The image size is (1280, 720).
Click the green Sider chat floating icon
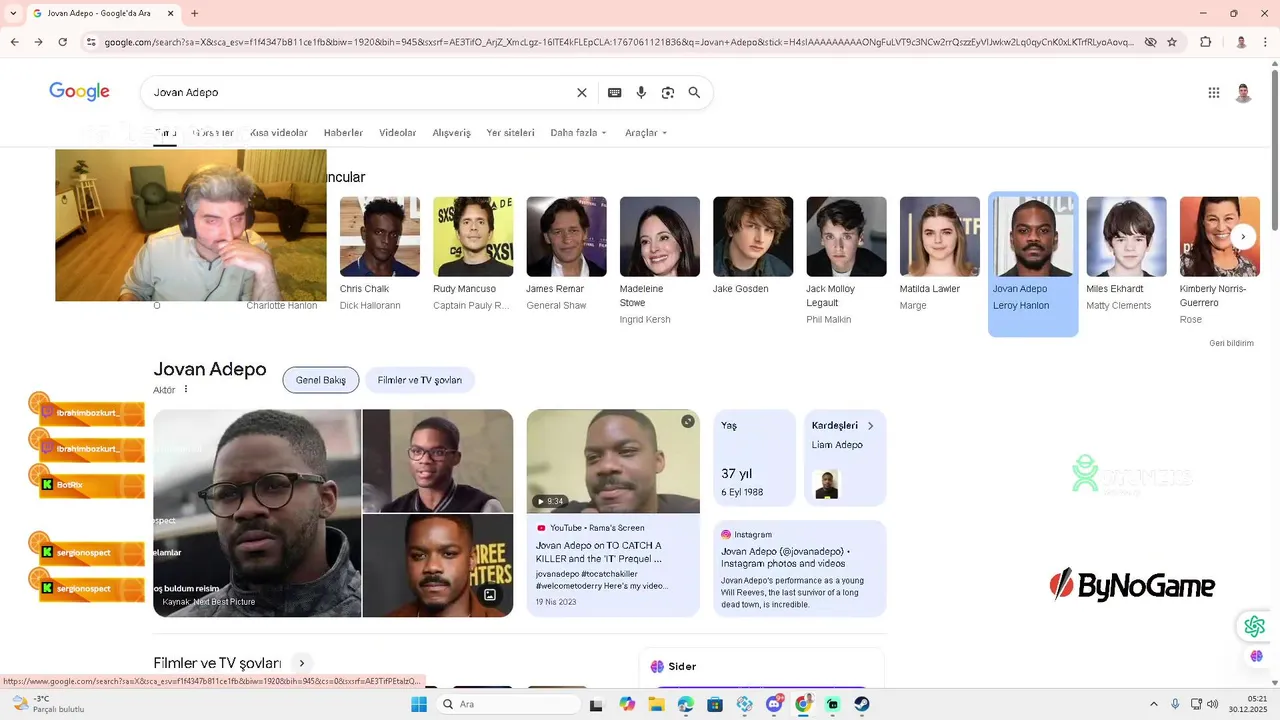[x=1254, y=627]
